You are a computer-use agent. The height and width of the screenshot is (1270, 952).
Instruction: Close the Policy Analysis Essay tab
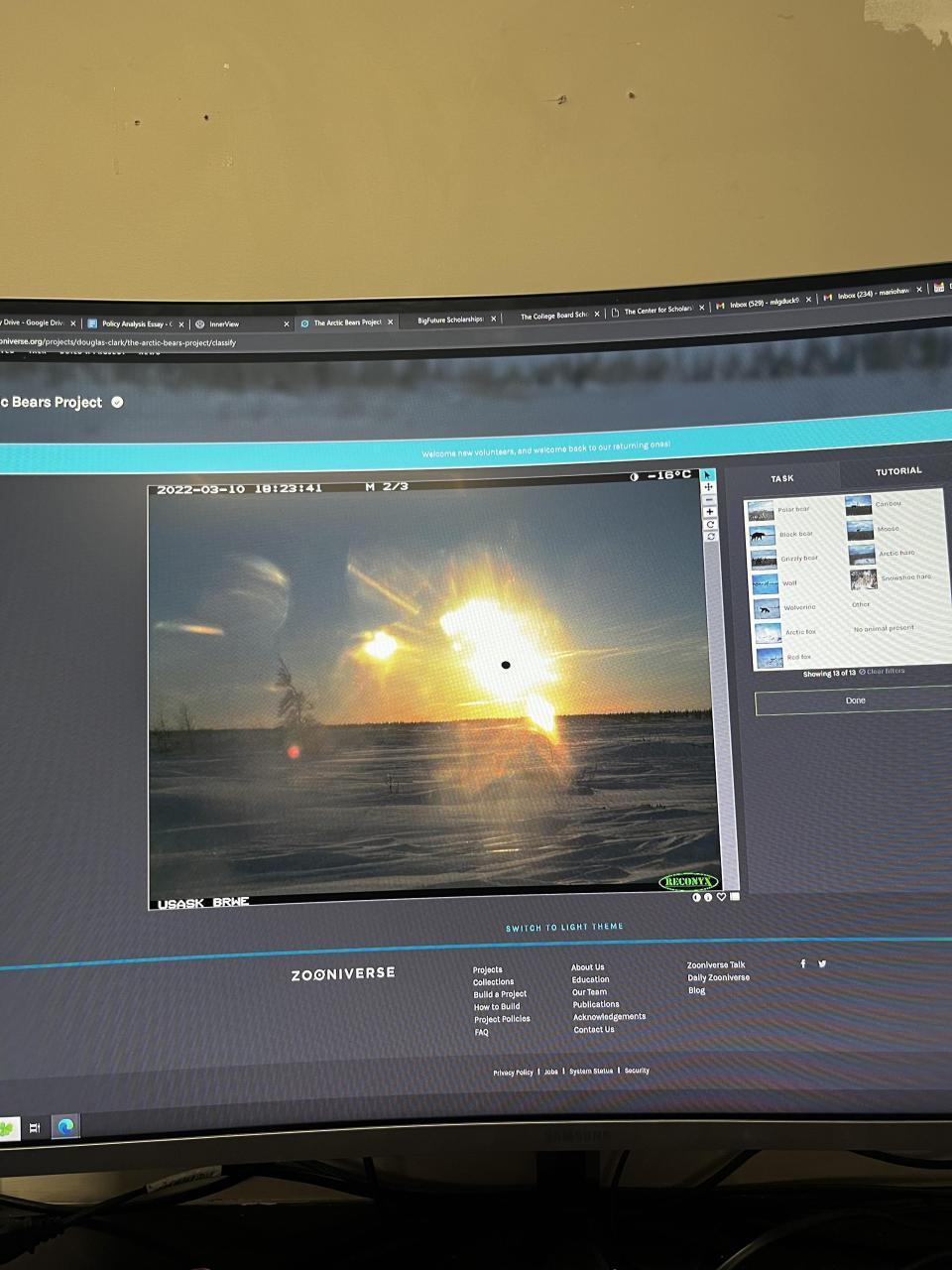click(x=181, y=324)
